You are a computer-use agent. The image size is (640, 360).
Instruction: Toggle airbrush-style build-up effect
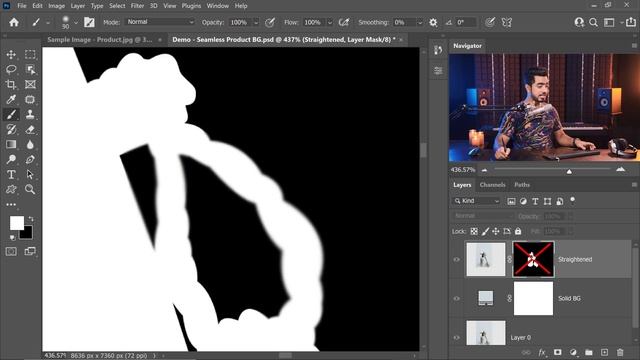click(344, 22)
